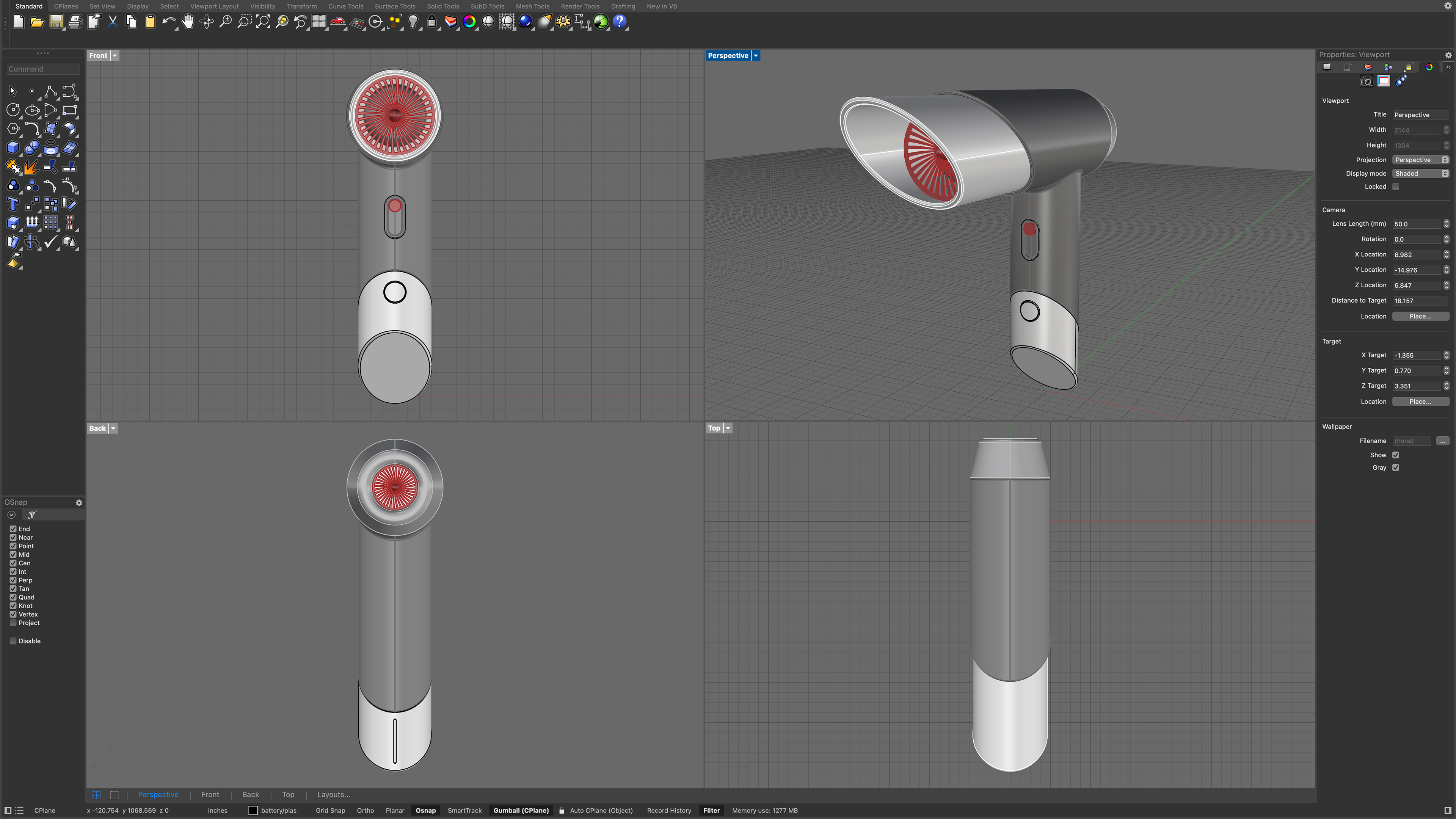Open the Top viewport dropdown arrow
1456x819 pixels.
pyautogui.click(x=728, y=428)
